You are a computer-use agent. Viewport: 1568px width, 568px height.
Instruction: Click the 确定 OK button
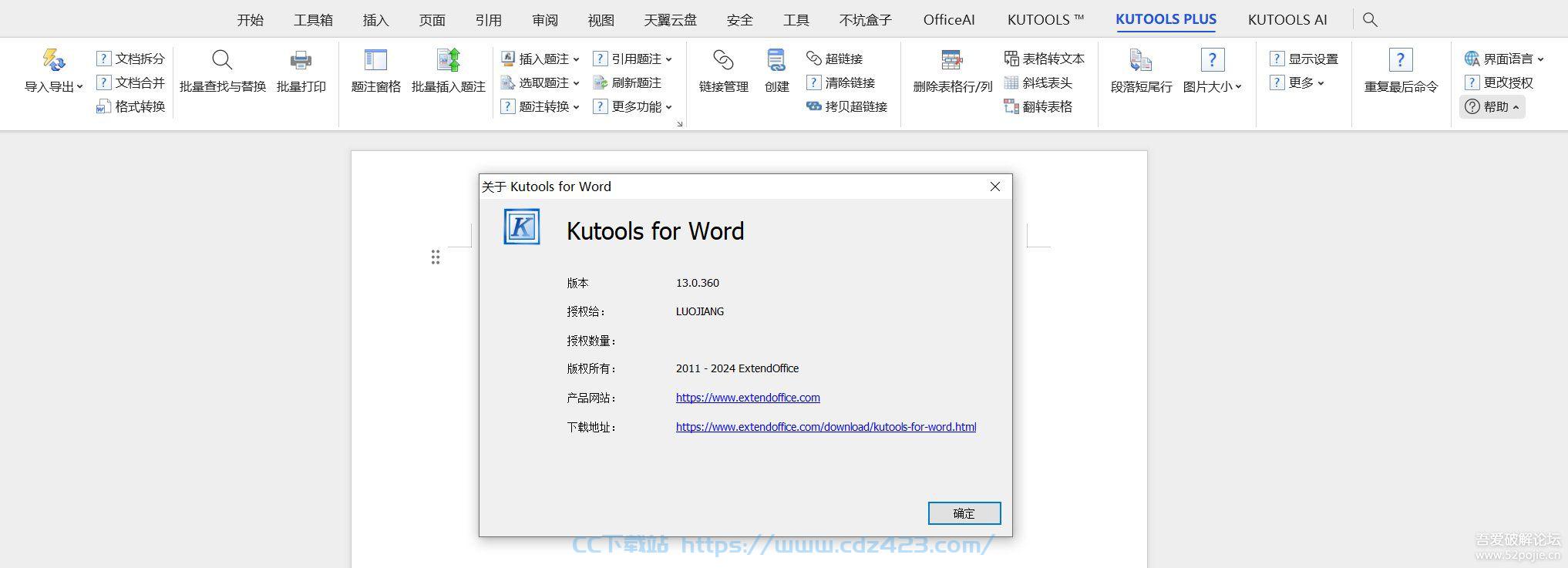tap(964, 513)
